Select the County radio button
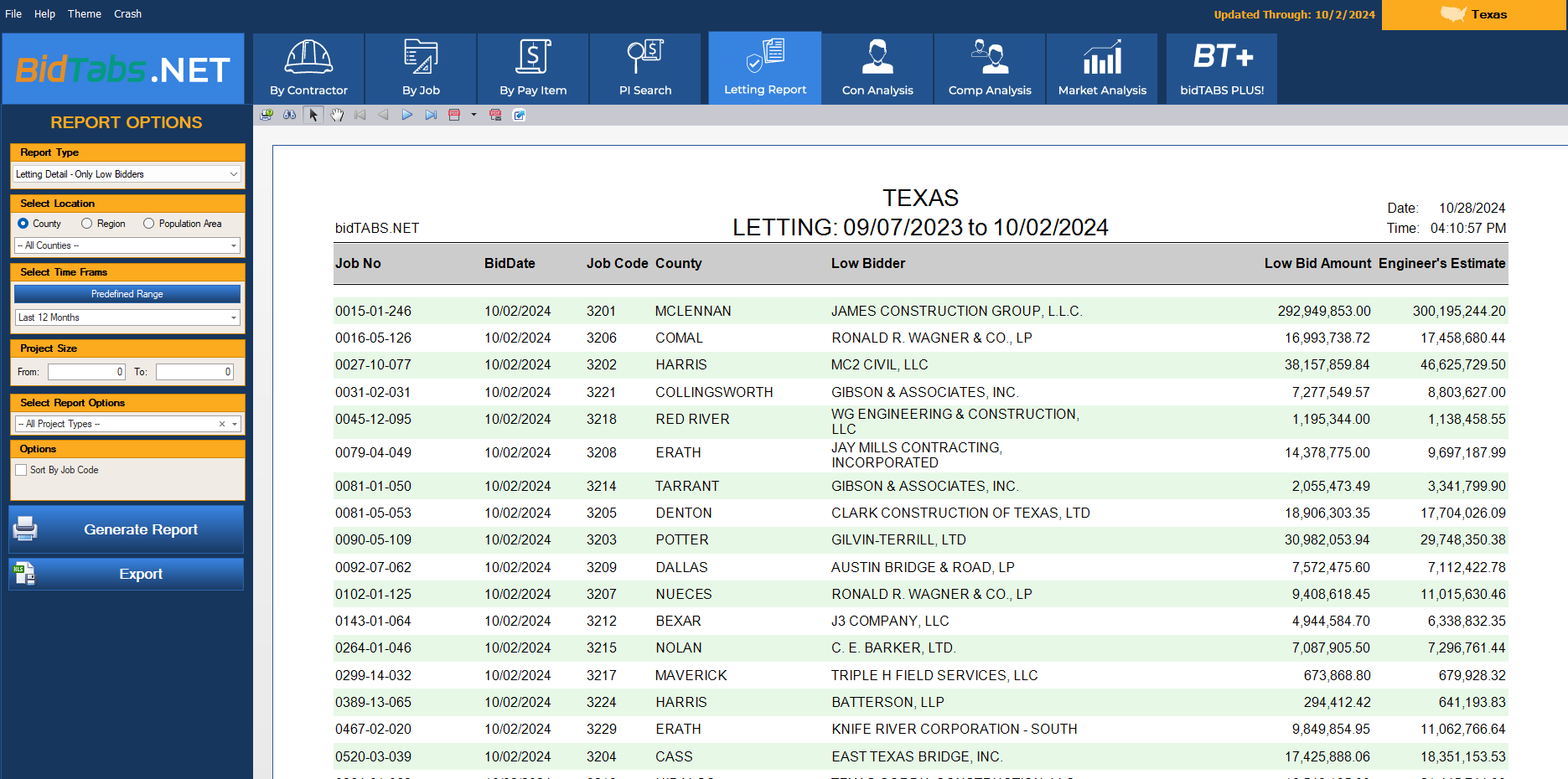Viewport: 1568px width, 779px height. coord(23,224)
